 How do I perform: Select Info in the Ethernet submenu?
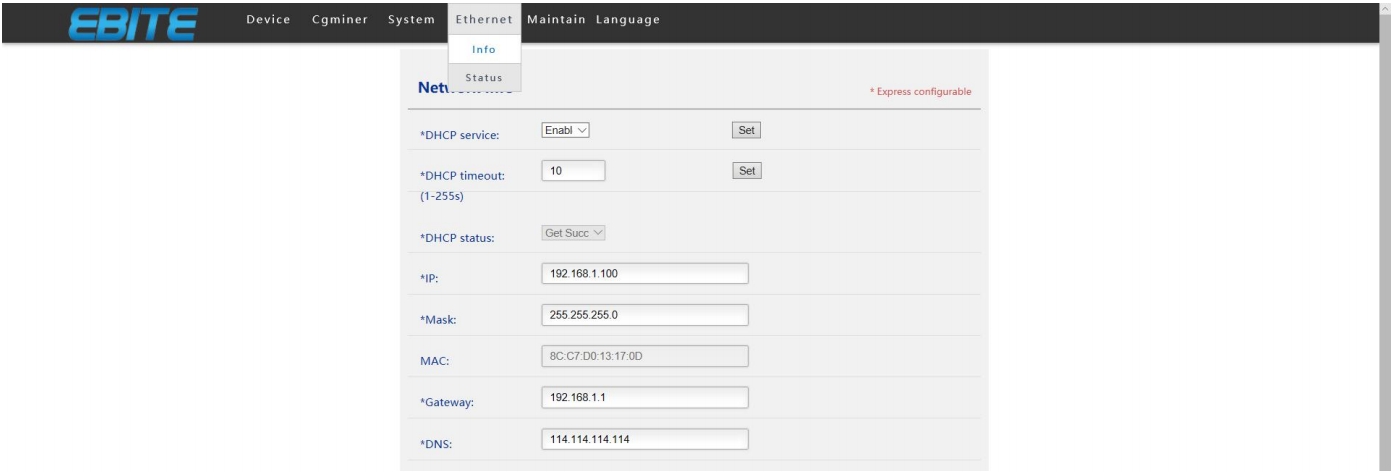484,50
